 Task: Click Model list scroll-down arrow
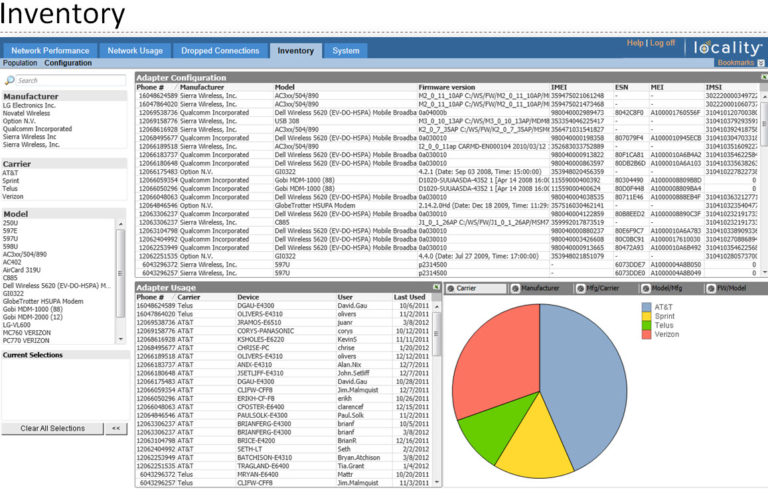click(120, 339)
